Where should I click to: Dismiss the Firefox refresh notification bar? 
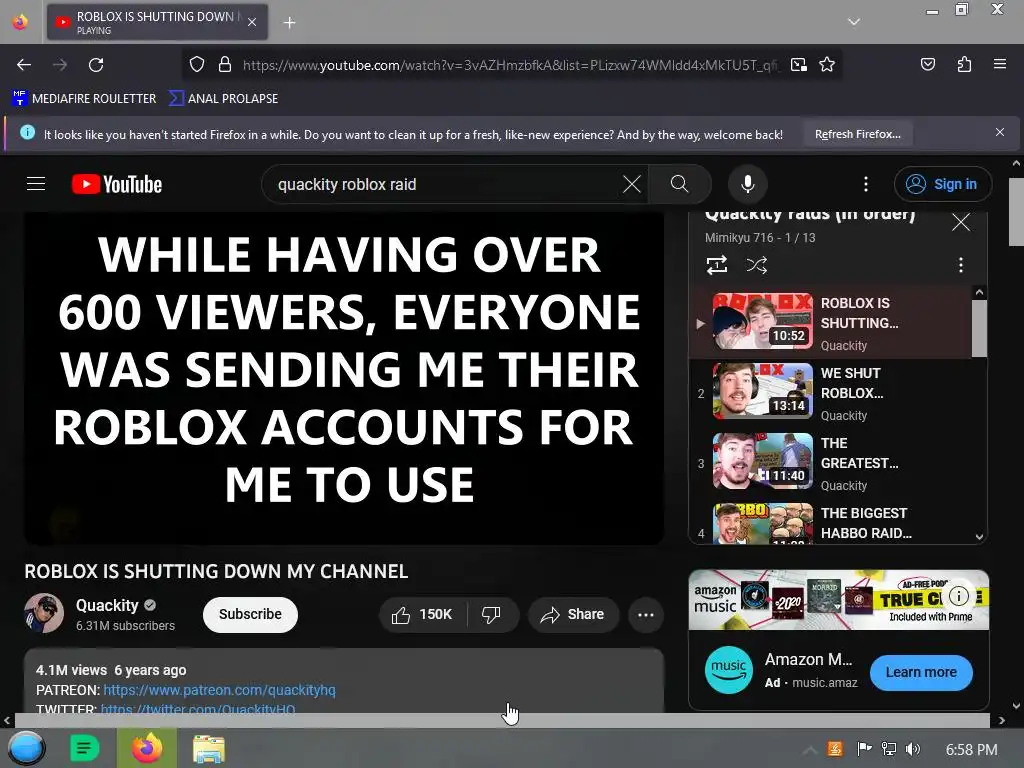click(x=999, y=133)
